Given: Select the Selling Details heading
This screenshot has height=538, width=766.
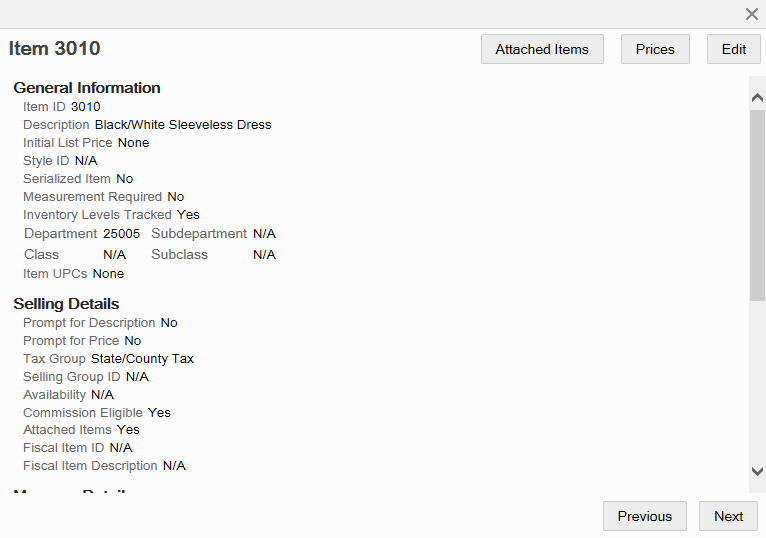Looking at the screenshot, I should point(66,304).
